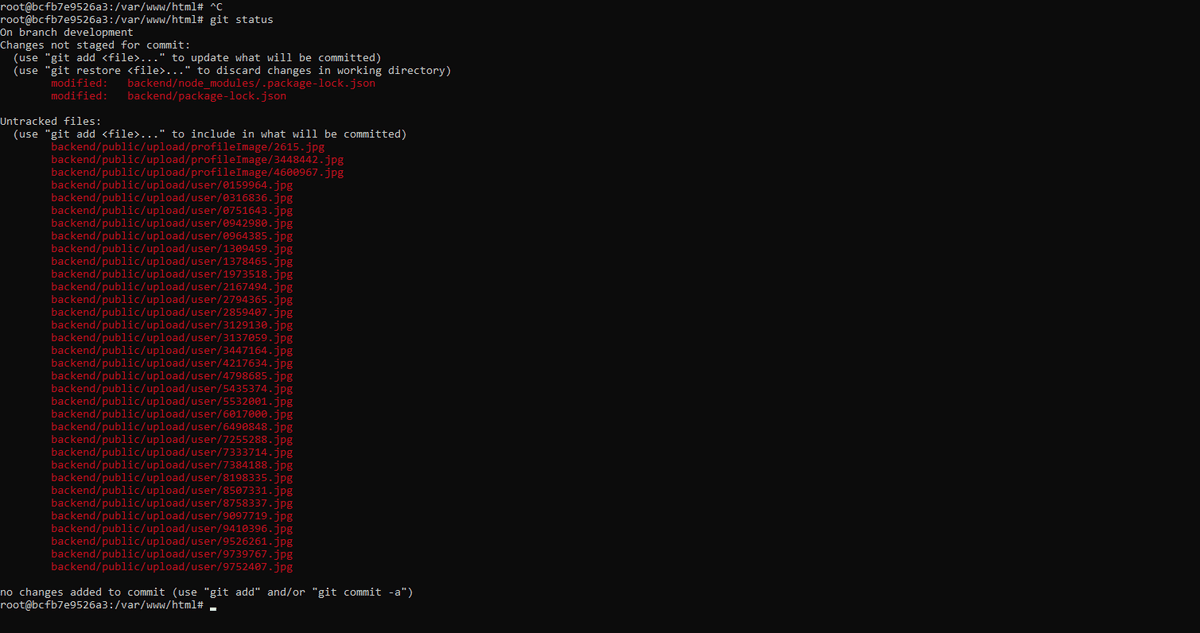The width and height of the screenshot is (1200, 633).
Task: Click the upload/user/7384188.jpg entry
Action: 172,465
